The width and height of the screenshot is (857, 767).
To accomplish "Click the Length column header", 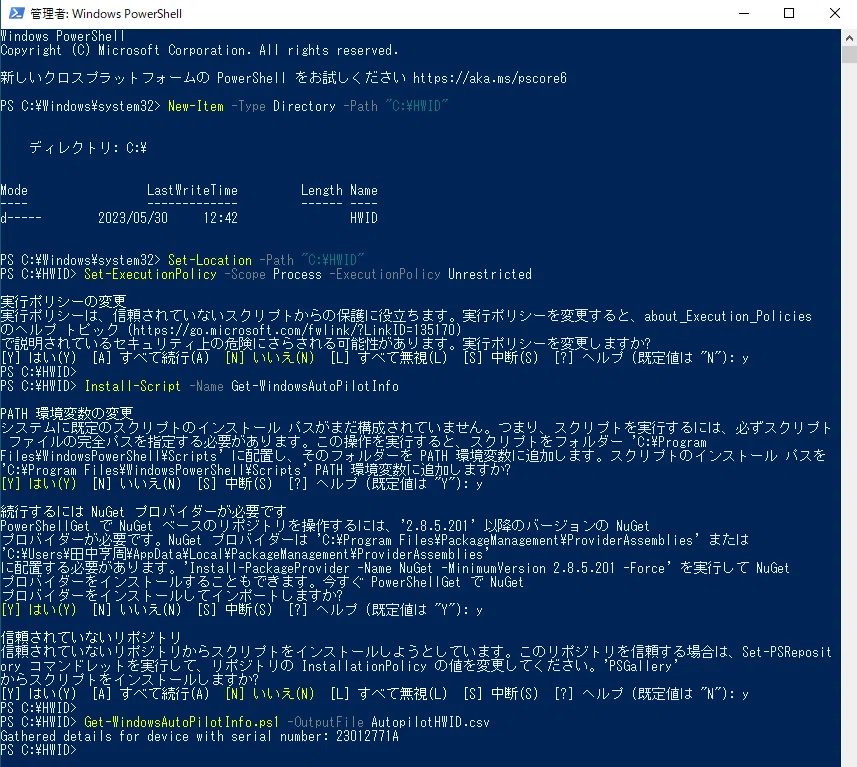I will coord(321,190).
